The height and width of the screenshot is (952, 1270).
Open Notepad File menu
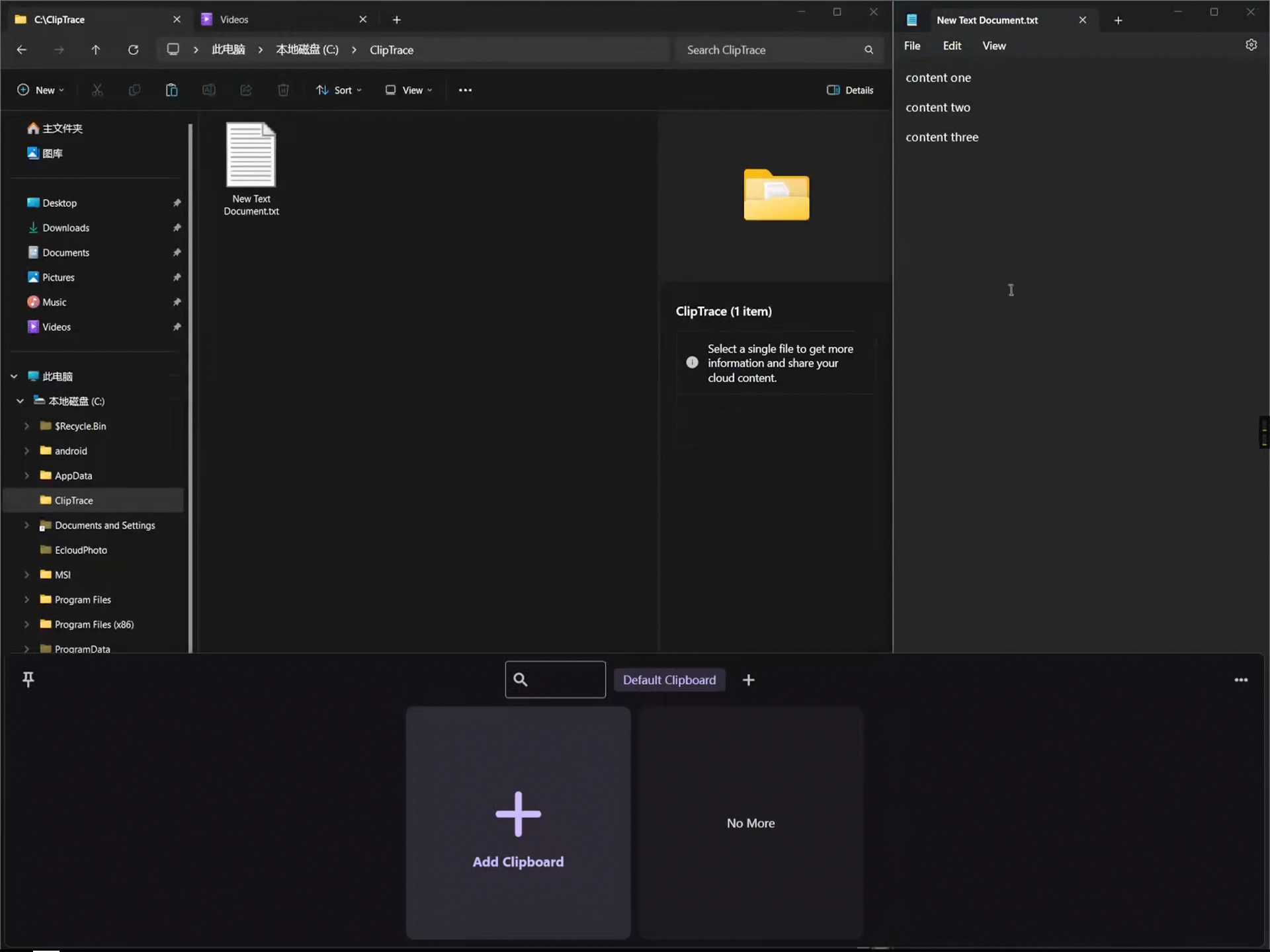[912, 46]
